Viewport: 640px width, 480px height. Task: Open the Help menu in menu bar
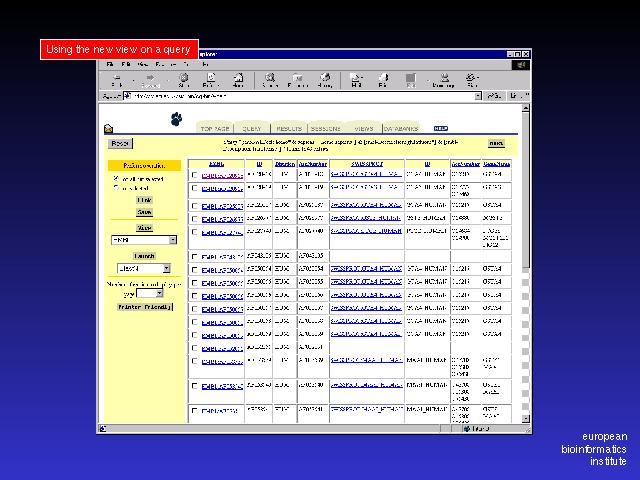coord(205,64)
